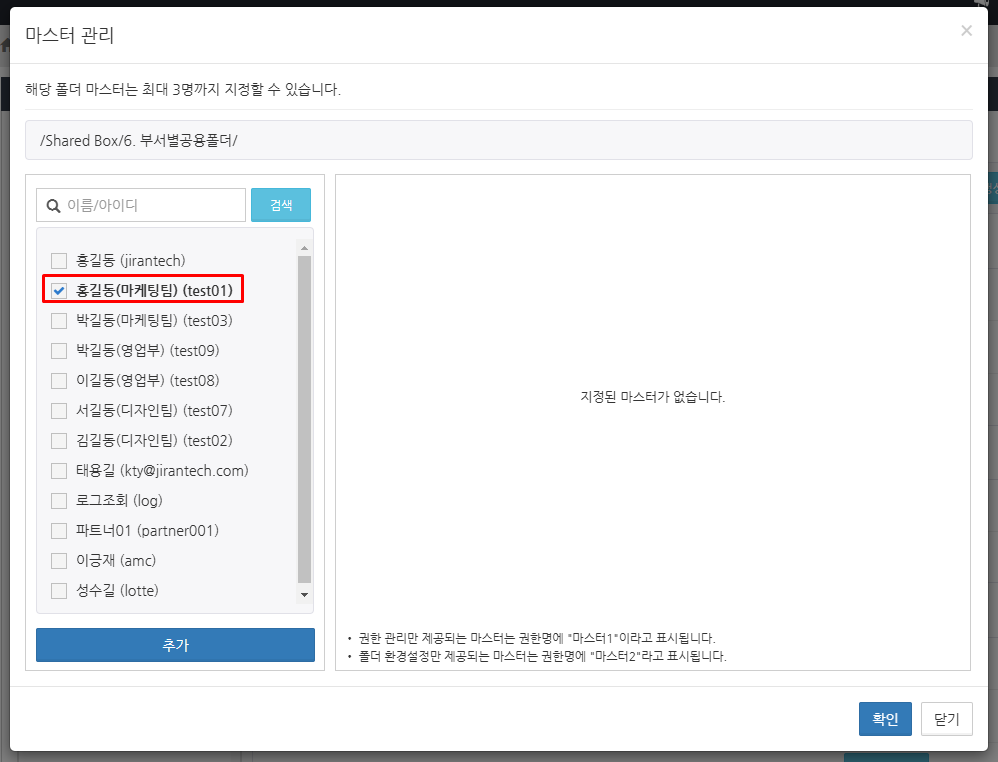This screenshot has height=762, width=998.
Task: Tick the 태용길 (kty@jirantech.com) checkbox
Action: (59, 471)
